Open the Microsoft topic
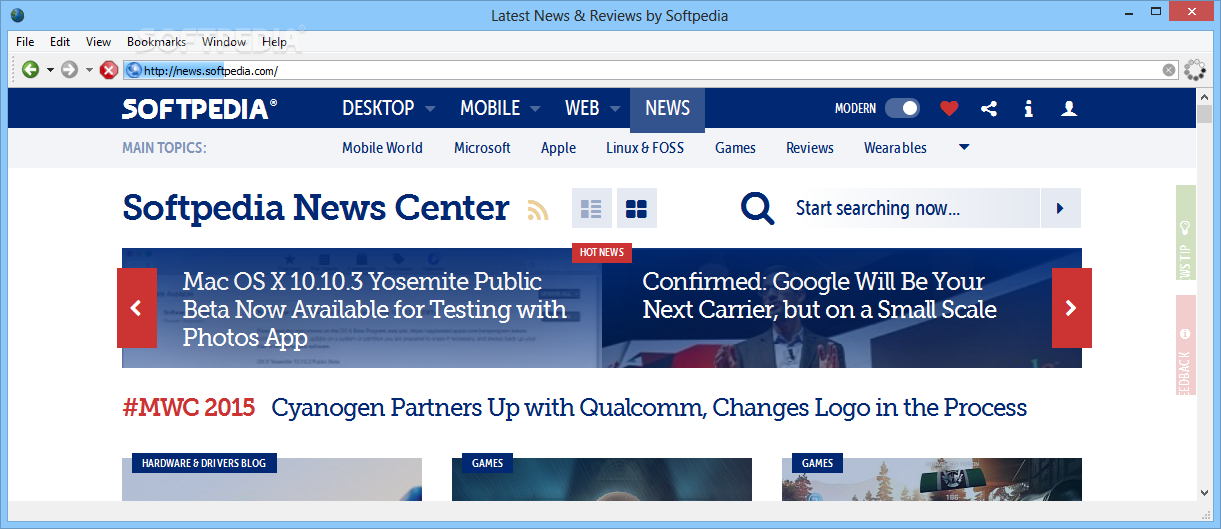Image resolution: width=1221 pixels, height=529 pixels. [x=482, y=148]
